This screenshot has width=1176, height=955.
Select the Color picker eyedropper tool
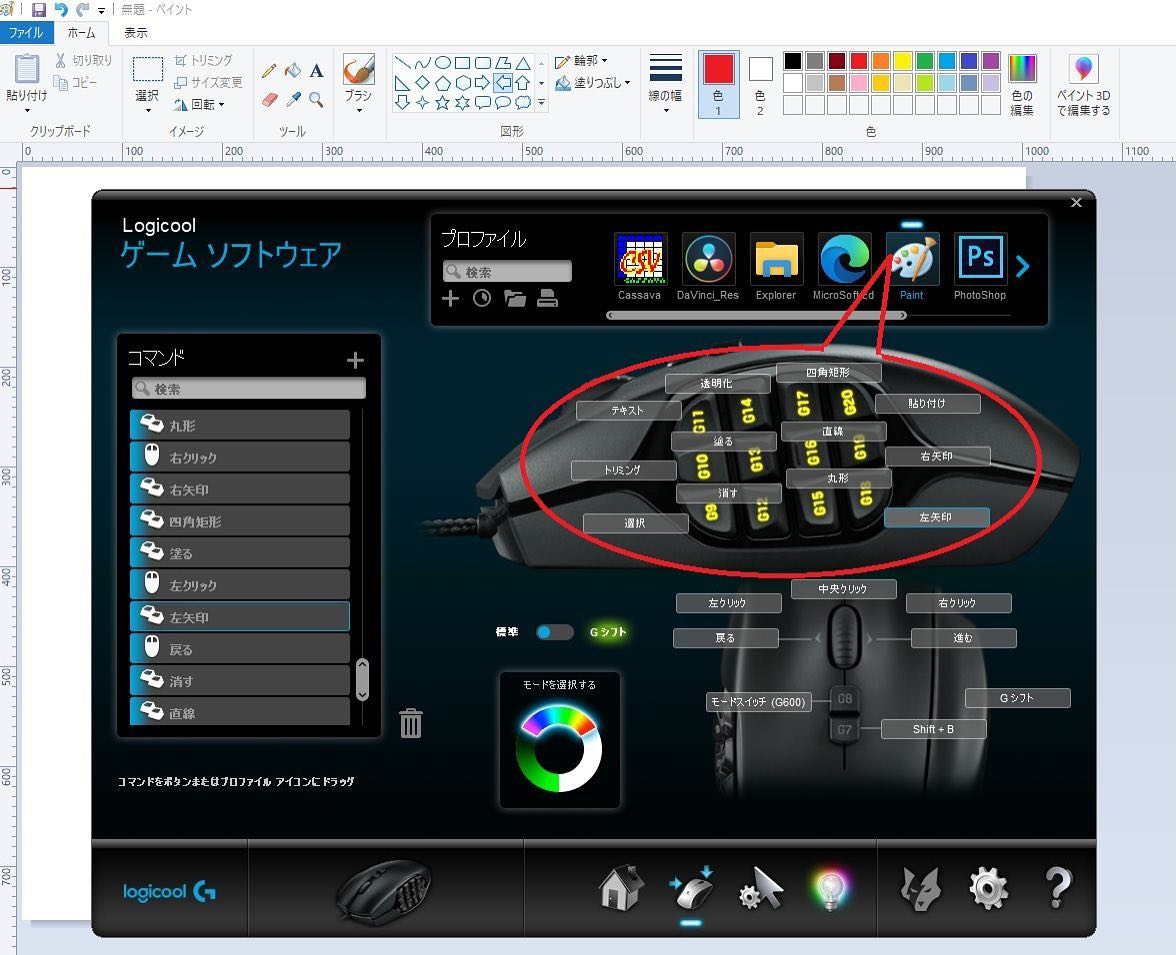tap(292, 99)
